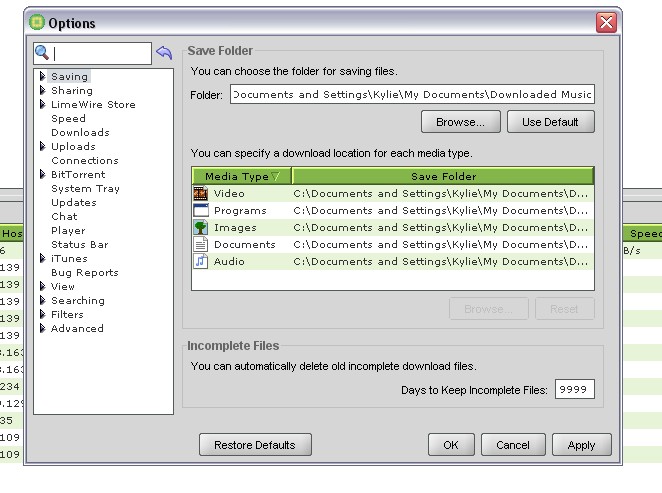Open the Advanced options
The image size is (662, 493).
(77, 328)
